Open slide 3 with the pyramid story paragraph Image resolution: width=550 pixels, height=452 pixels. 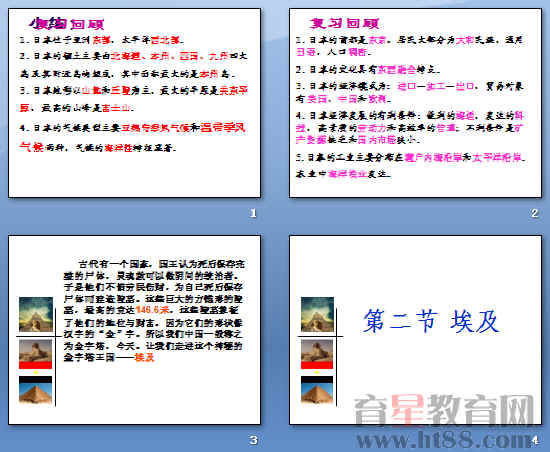[134, 330]
